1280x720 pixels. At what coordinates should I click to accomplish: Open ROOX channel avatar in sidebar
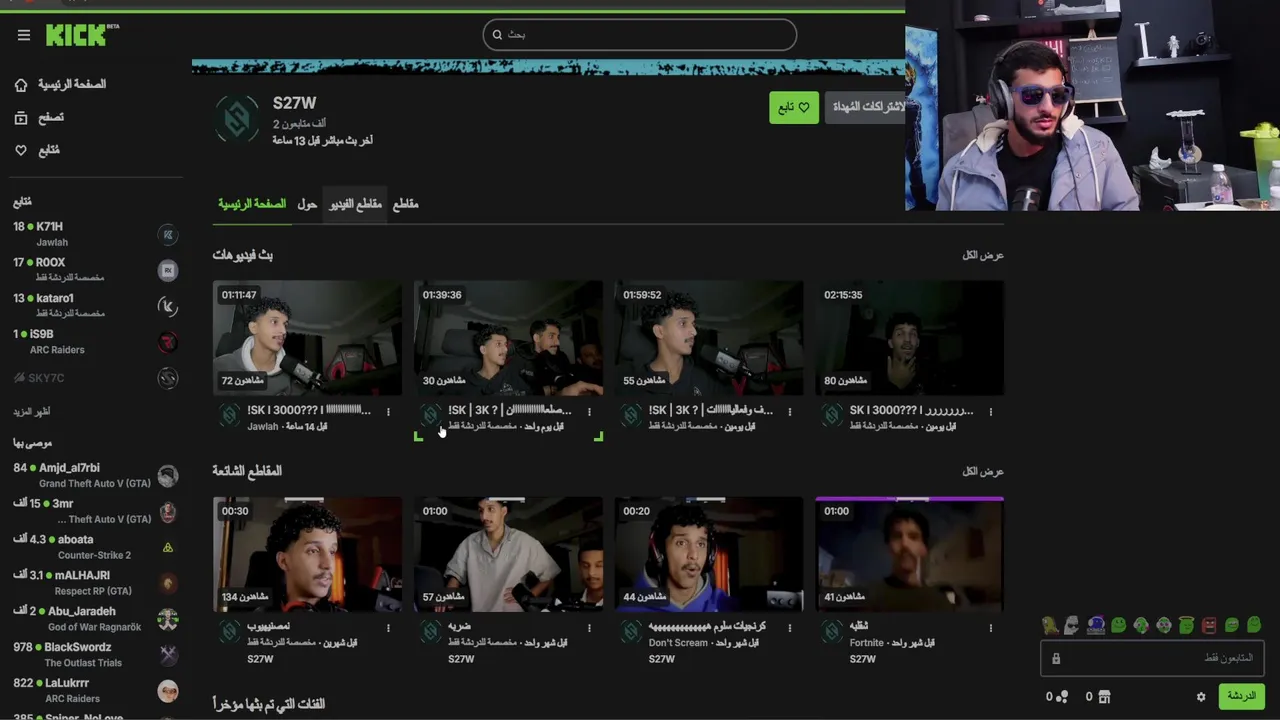168,270
